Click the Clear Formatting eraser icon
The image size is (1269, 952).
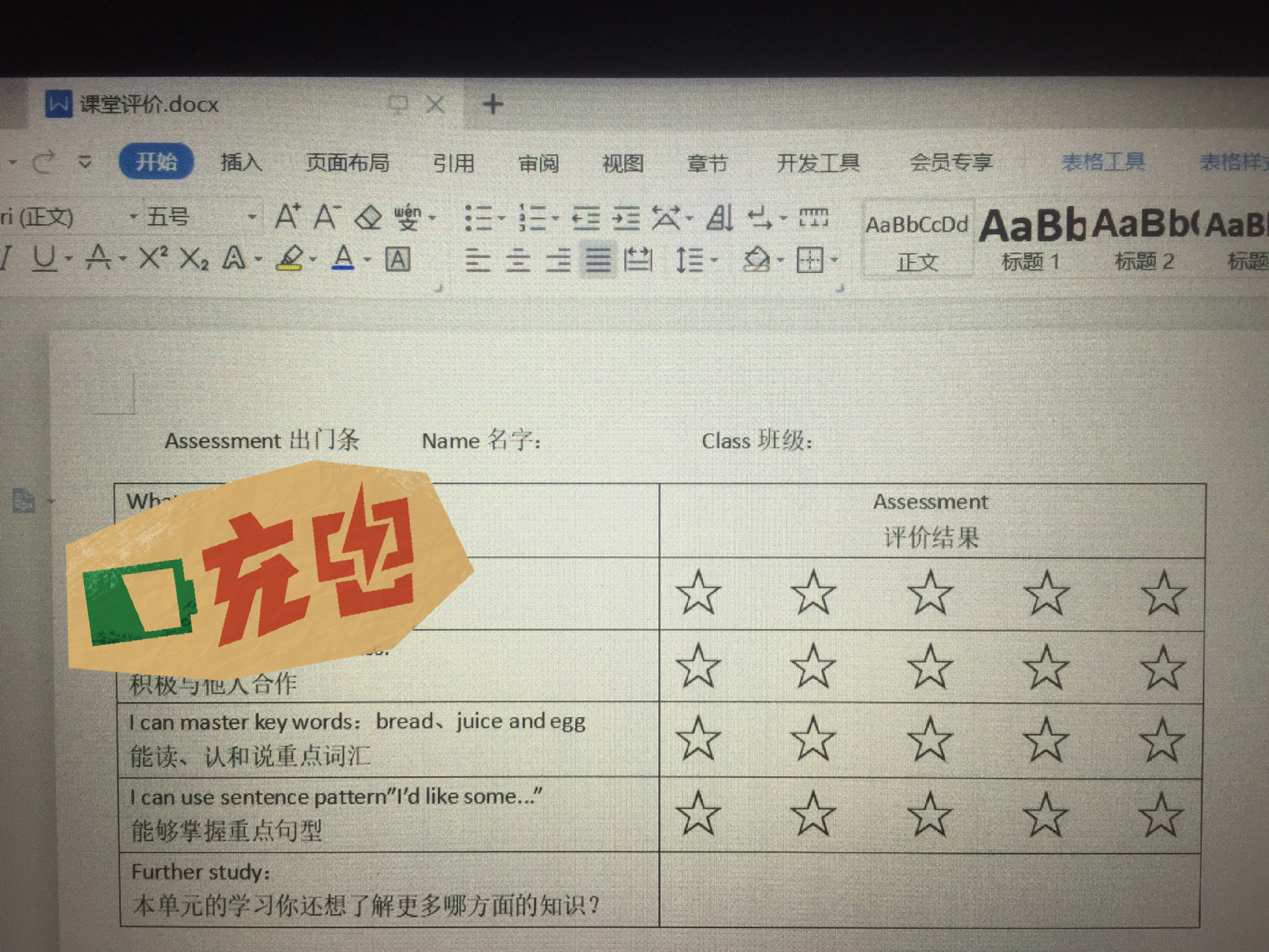(368, 218)
